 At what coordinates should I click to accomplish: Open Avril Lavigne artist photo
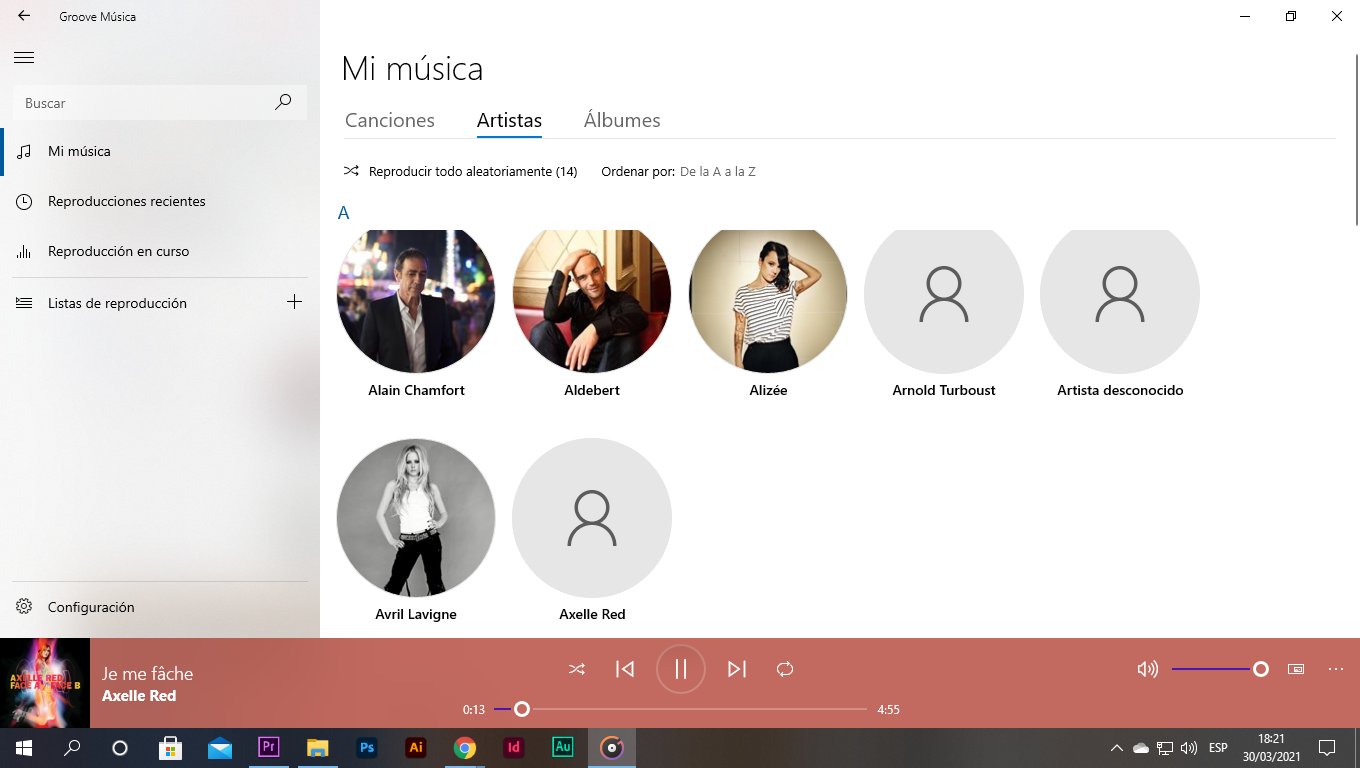coord(416,518)
